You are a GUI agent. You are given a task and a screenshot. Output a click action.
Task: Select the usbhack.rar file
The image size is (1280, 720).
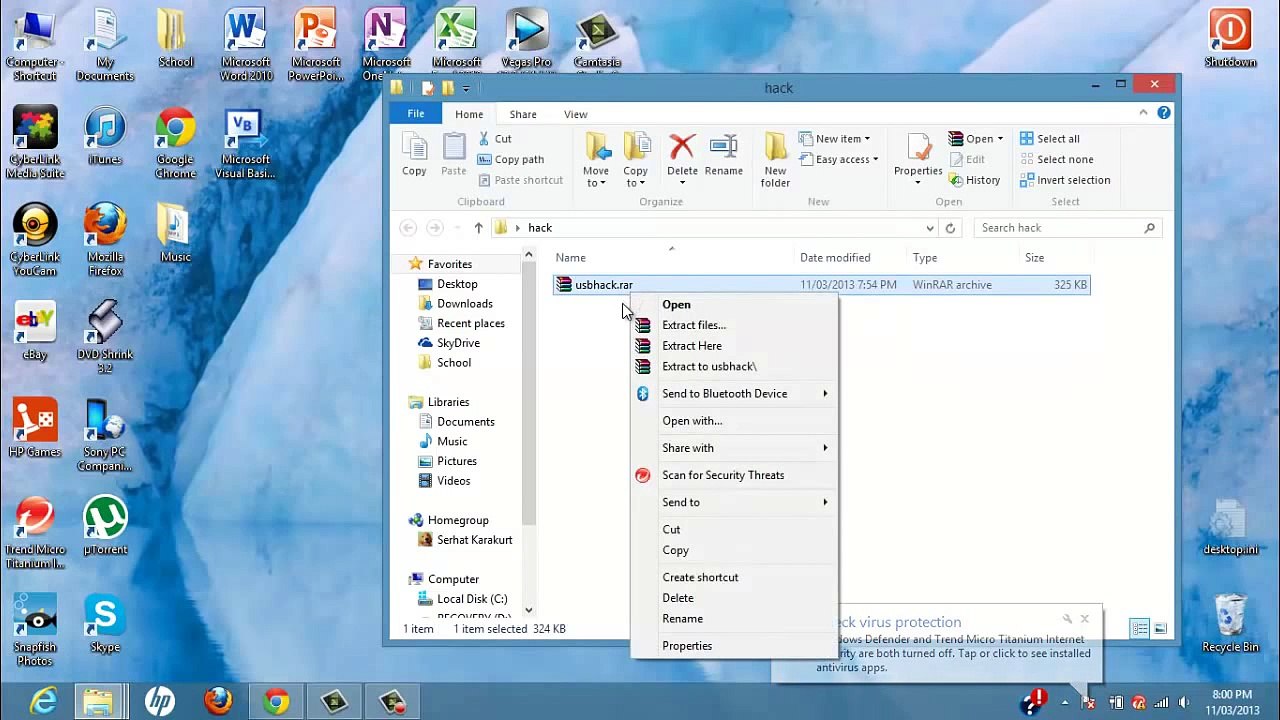pos(822,285)
